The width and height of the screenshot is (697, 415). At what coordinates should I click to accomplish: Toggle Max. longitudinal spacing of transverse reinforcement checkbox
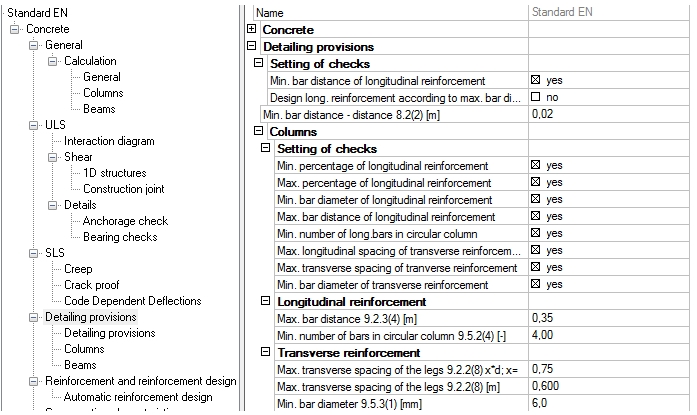coord(536,250)
